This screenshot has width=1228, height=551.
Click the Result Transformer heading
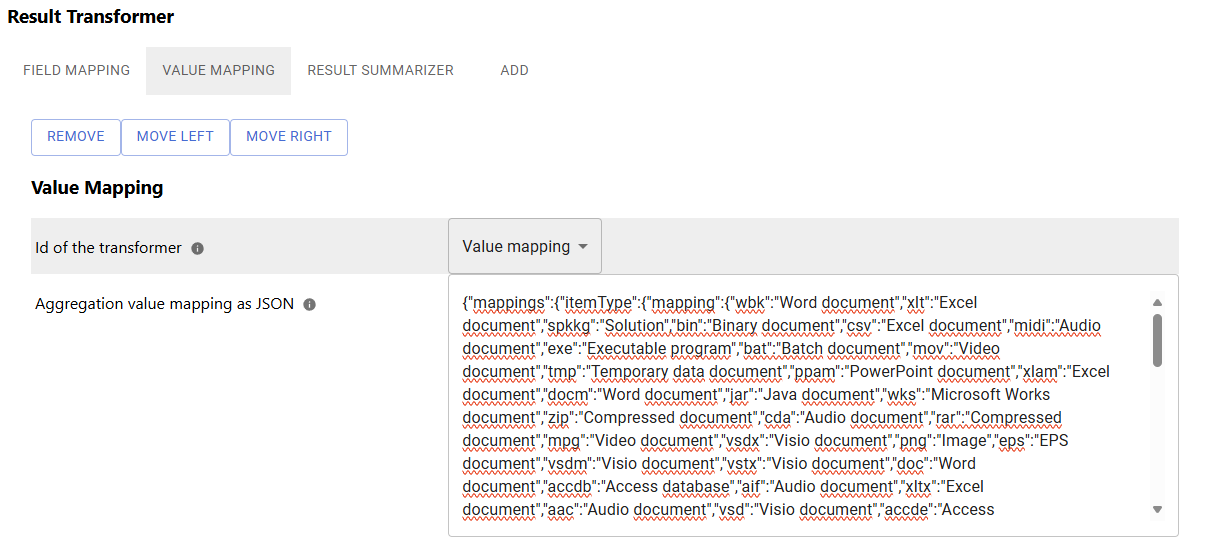[x=91, y=17]
